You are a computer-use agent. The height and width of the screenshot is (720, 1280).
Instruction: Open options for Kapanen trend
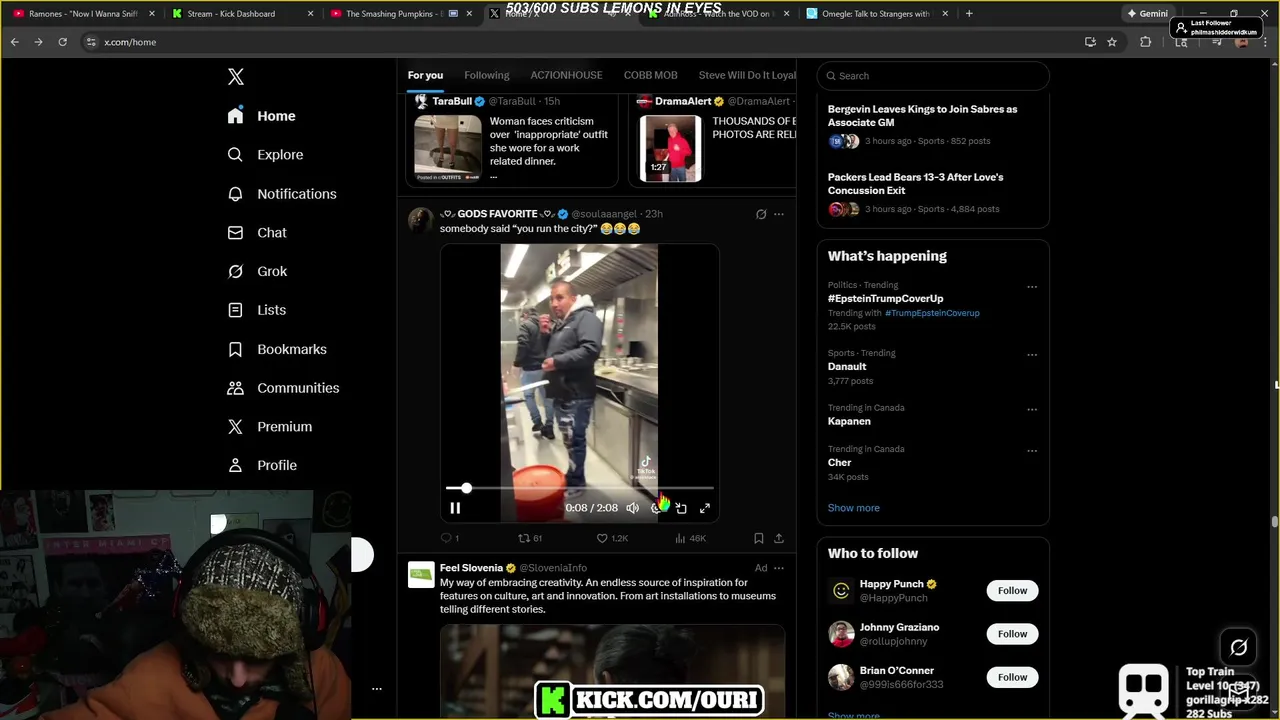(x=1032, y=410)
